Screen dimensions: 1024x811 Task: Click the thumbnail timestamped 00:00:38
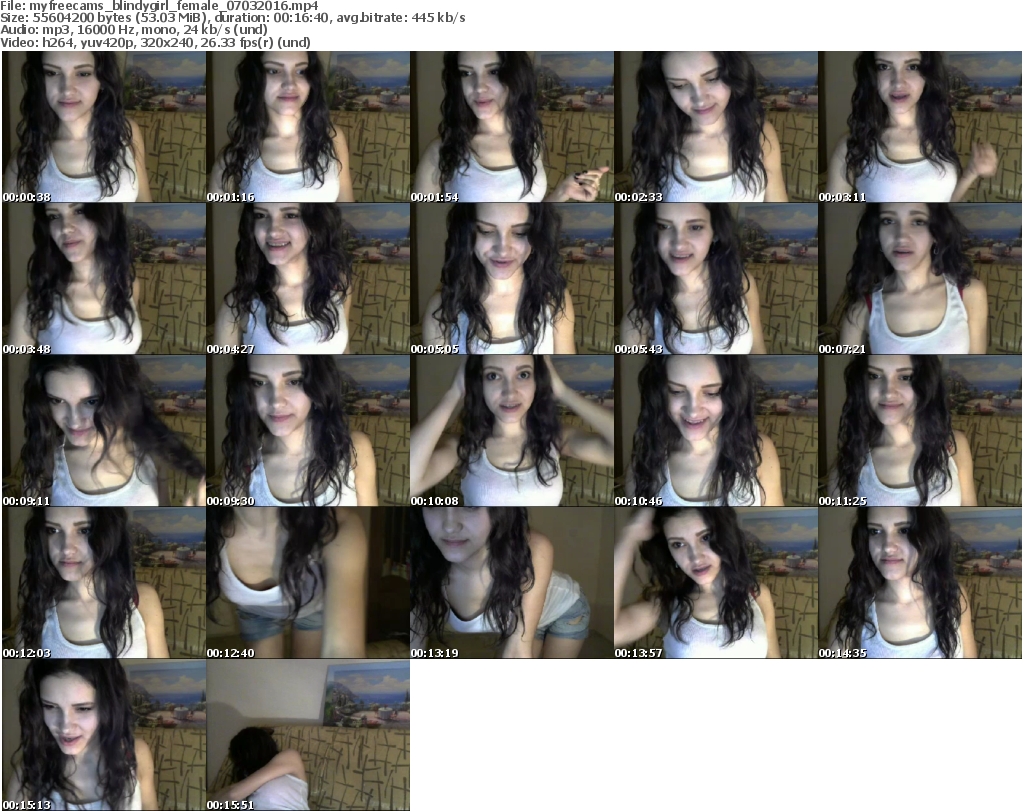[104, 127]
